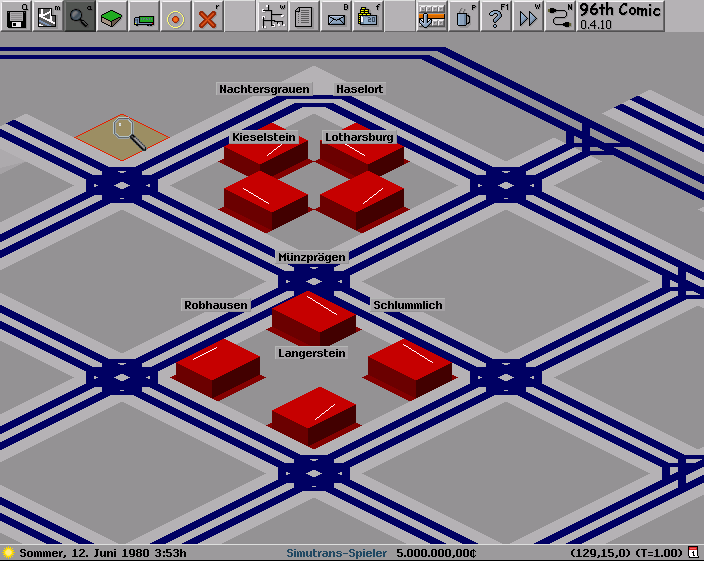
Task: Open help with the question mark icon
Action: coord(496,16)
